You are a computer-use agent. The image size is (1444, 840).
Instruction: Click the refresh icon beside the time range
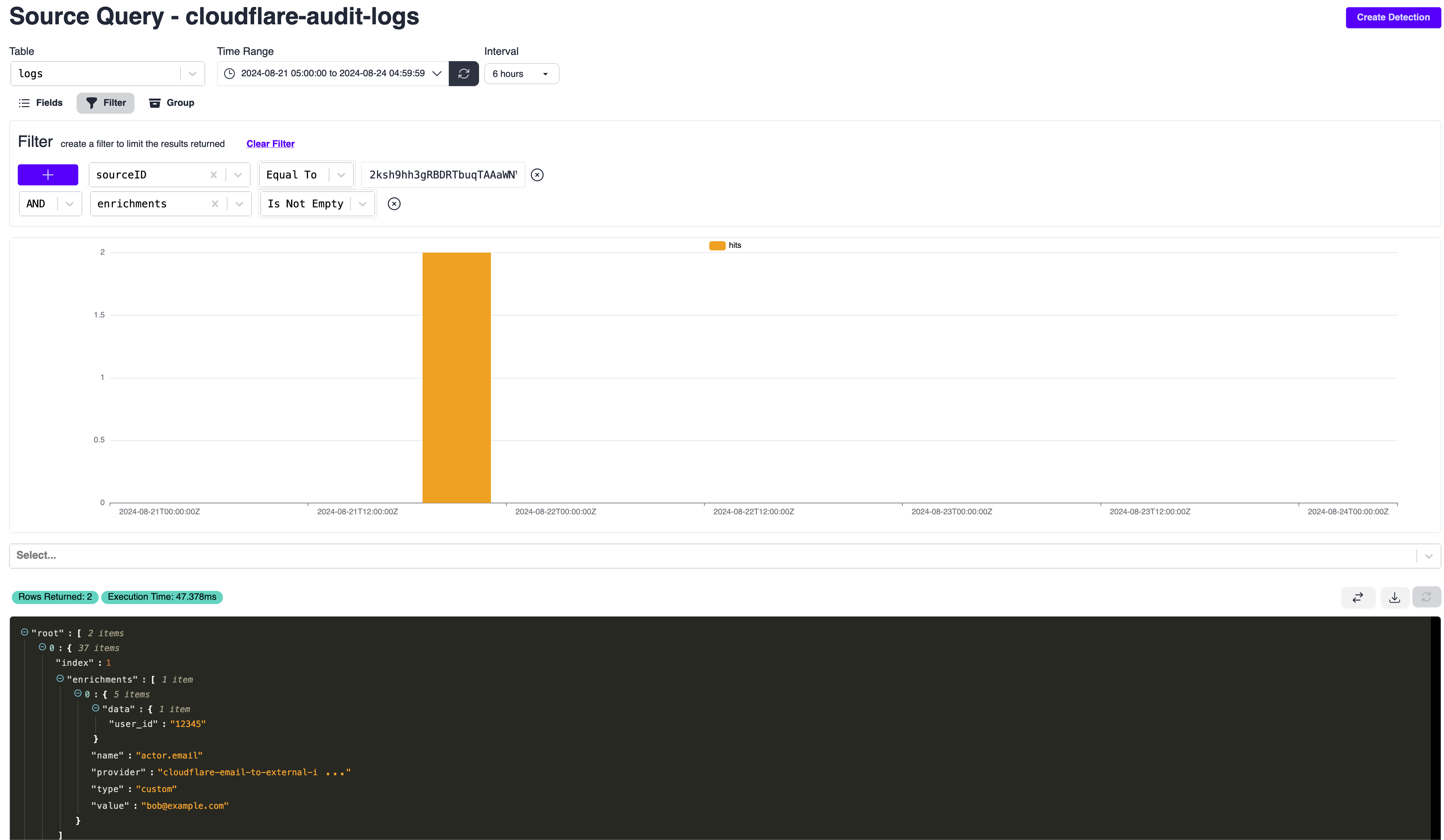pyautogui.click(x=463, y=73)
